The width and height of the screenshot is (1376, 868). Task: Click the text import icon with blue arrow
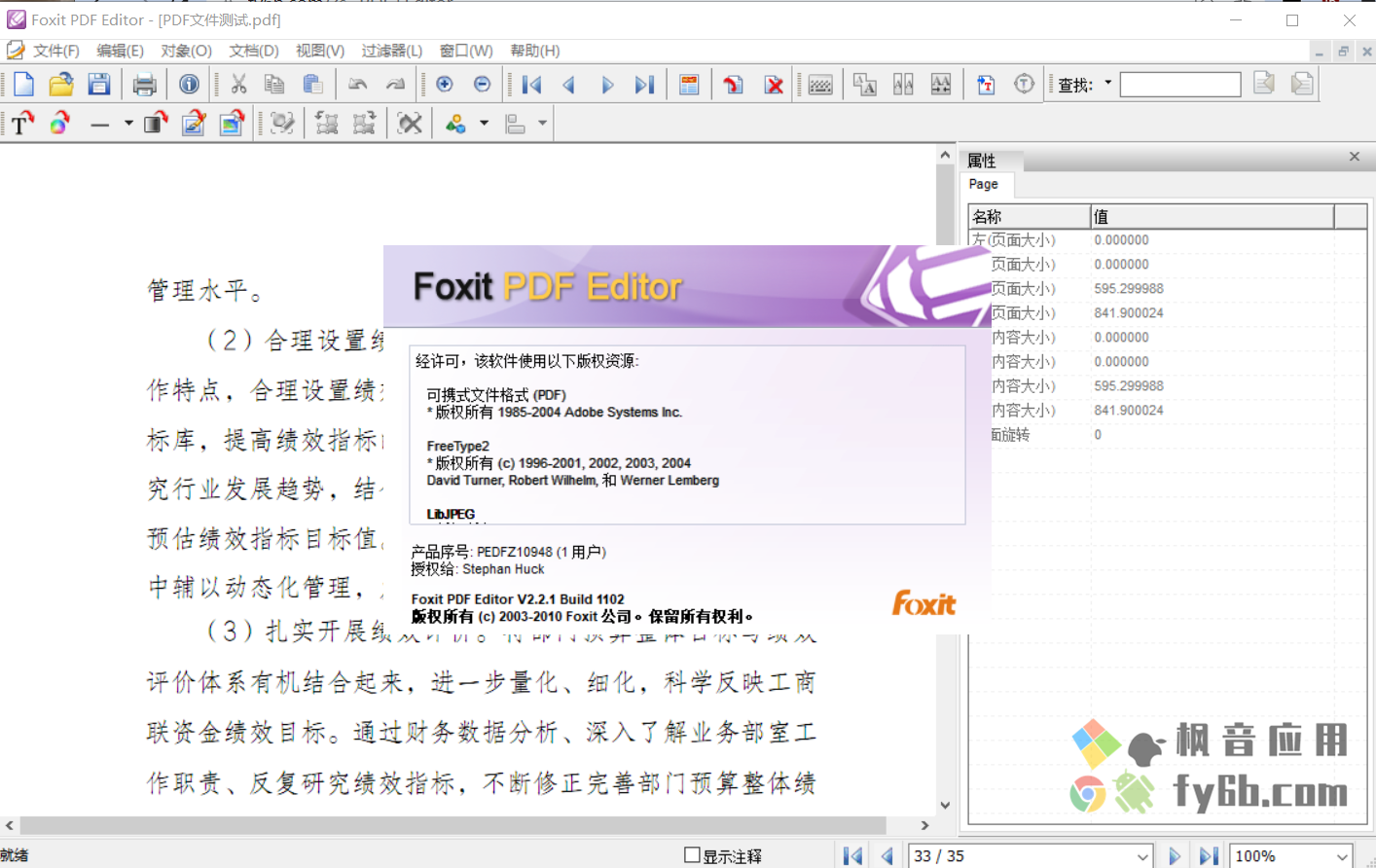pyautogui.click(x=986, y=85)
